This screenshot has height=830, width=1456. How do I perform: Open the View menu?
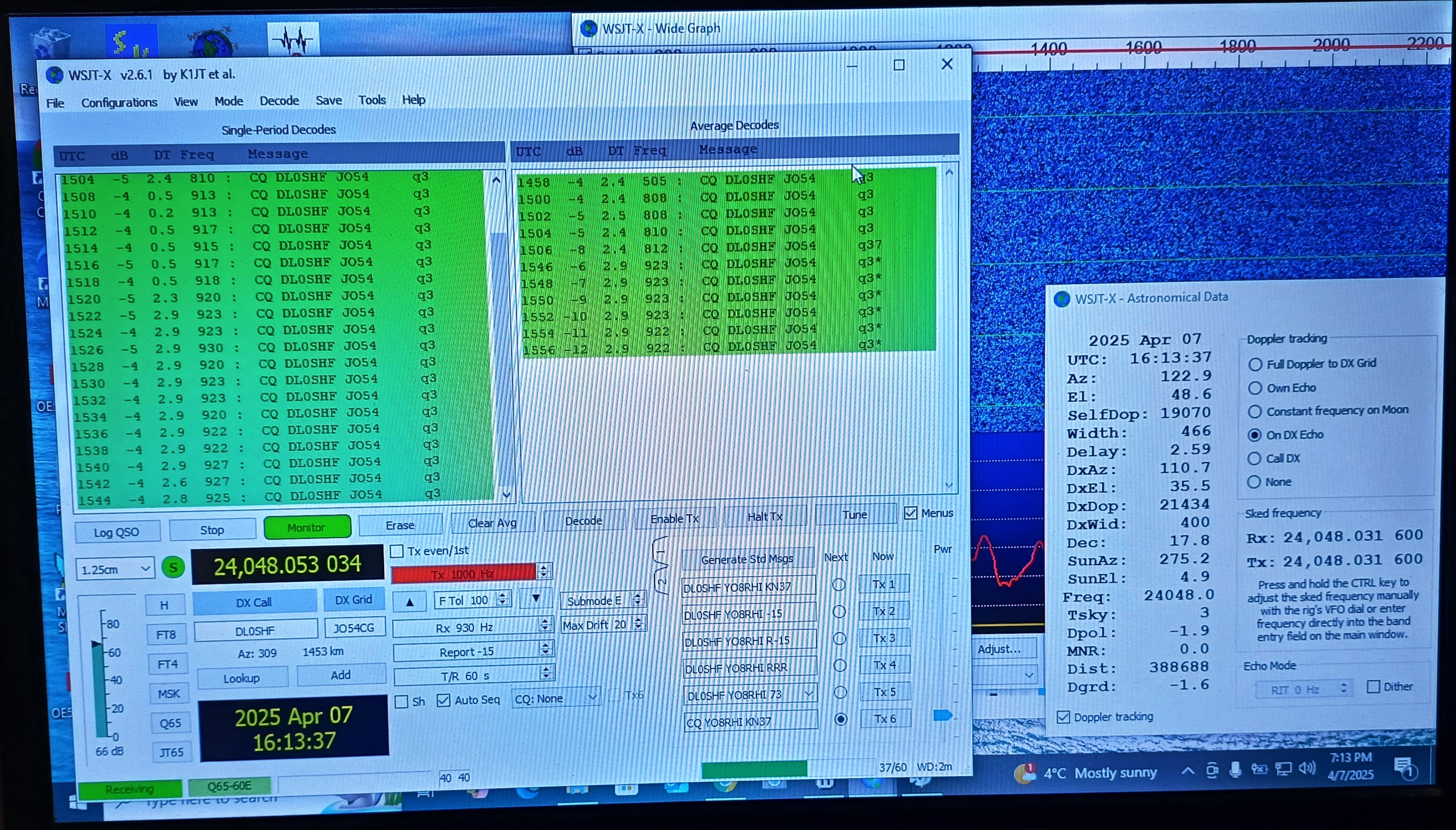pos(186,102)
